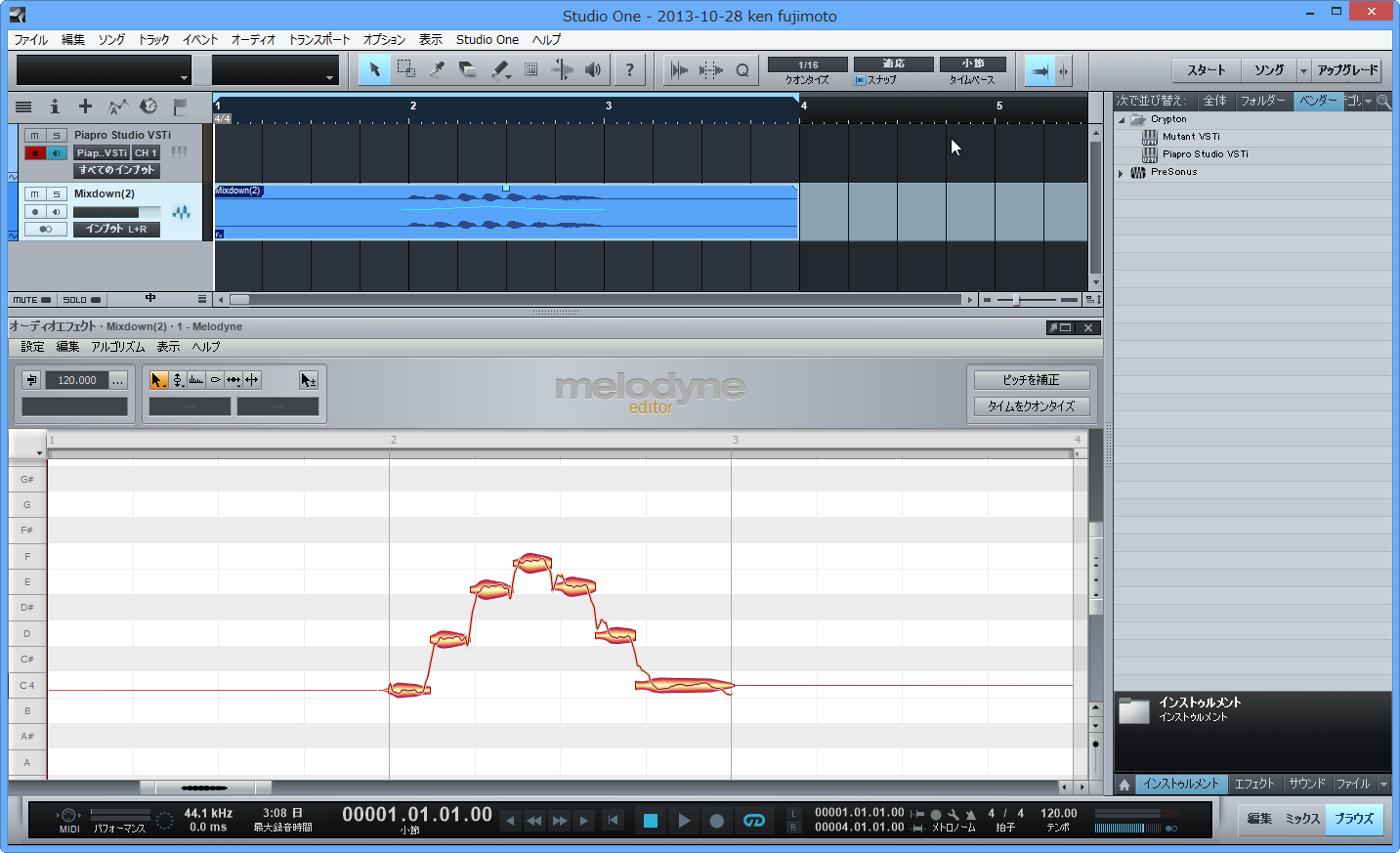Add a new track with plus icon
This screenshot has height=853, width=1400.
[85, 107]
